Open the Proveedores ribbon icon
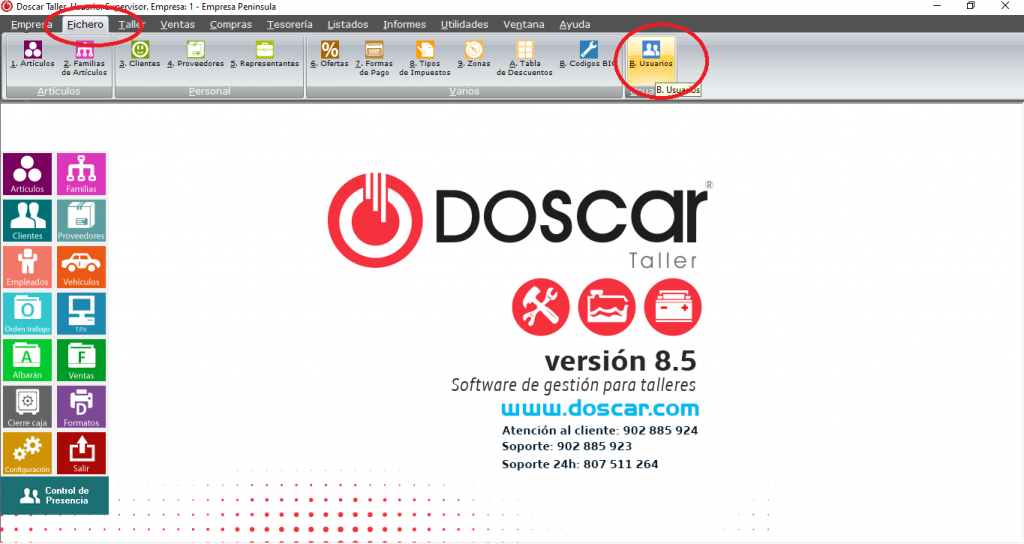This screenshot has height=544, width=1024. pos(195,55)
